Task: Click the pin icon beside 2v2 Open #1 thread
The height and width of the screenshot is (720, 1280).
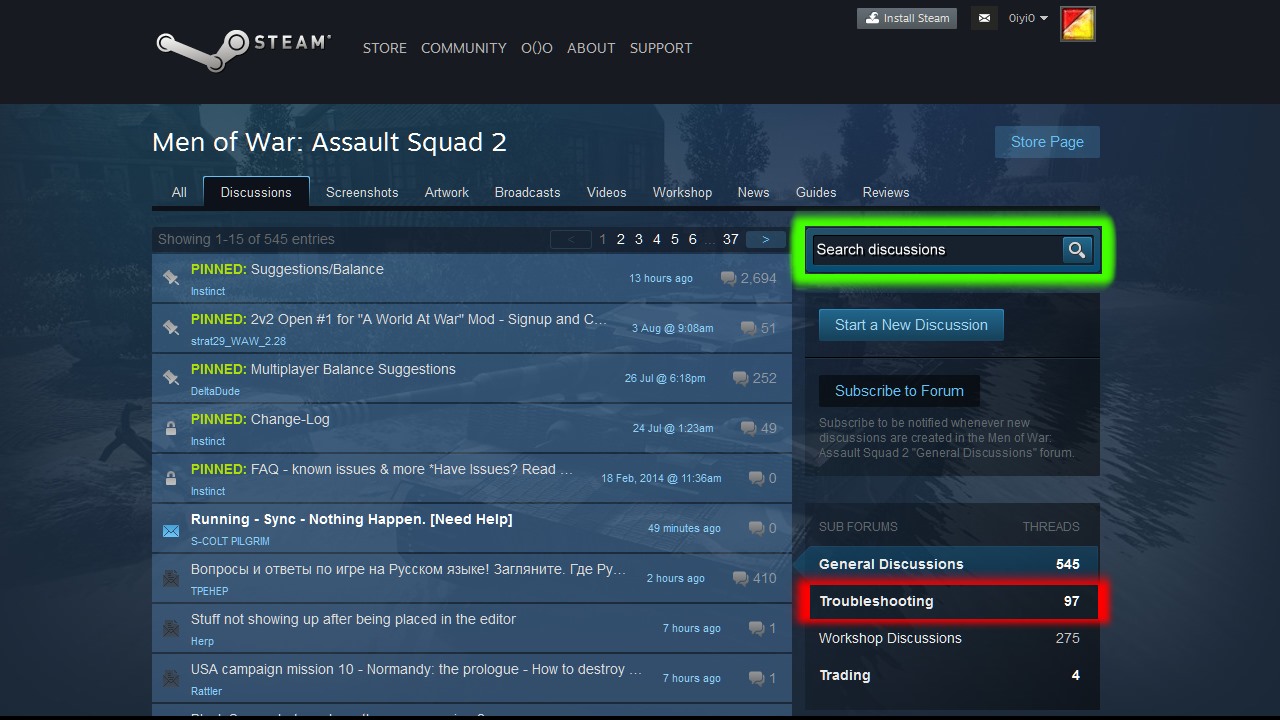Action: 171,328
